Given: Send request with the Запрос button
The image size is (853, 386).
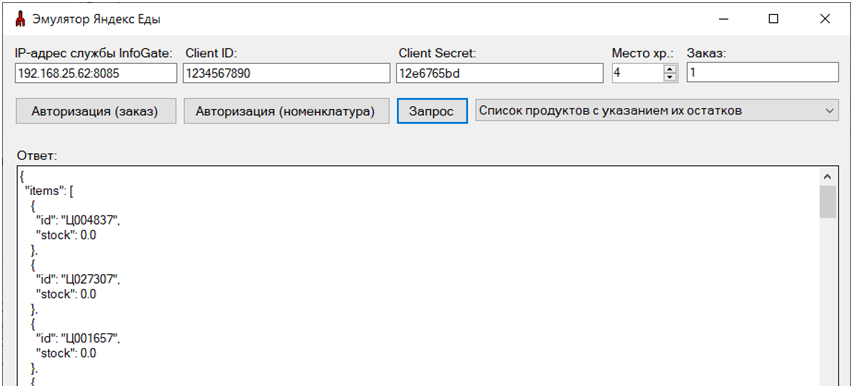Looking at the screenshot, I should pos(432,111).
